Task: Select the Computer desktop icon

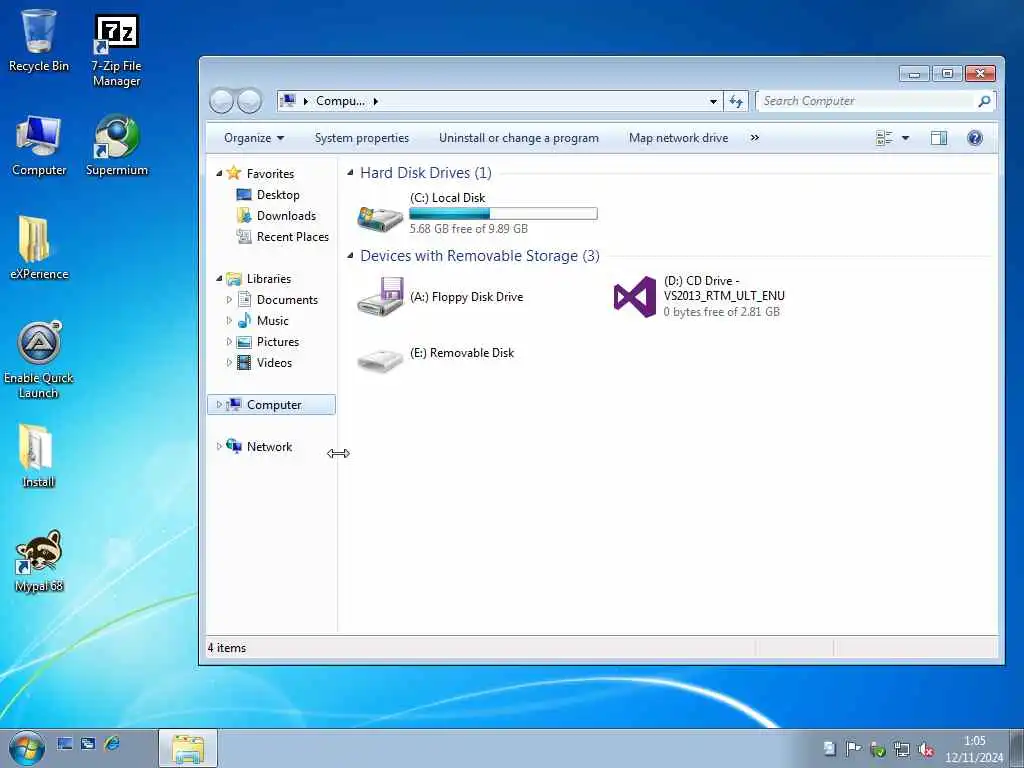Action: click(x=39, y=145)
